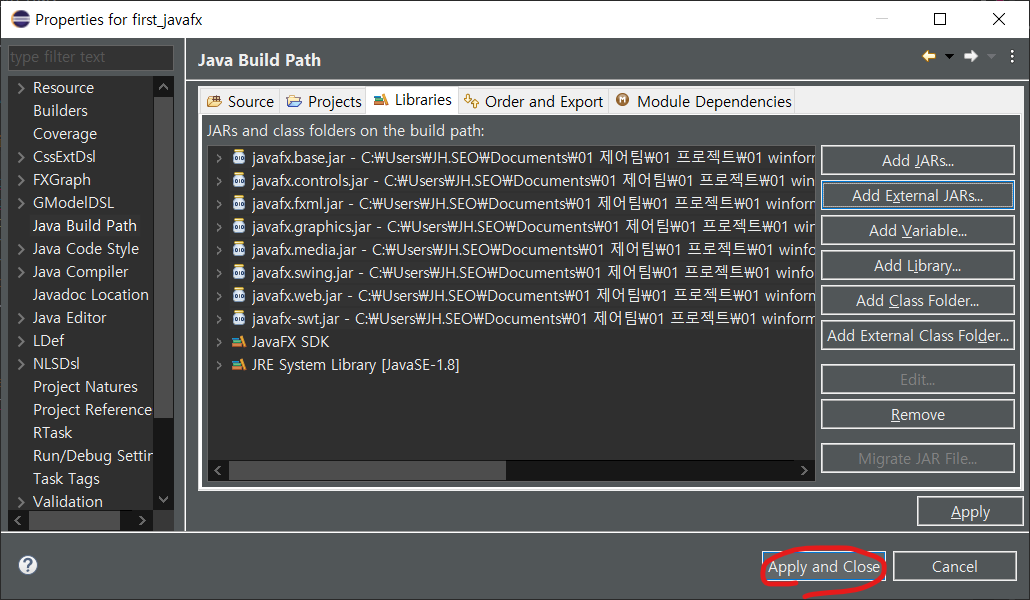Open the back history dropdown arrow
Image resolution: width=1030 pixels, height=600 pixels.
(949, 57)
